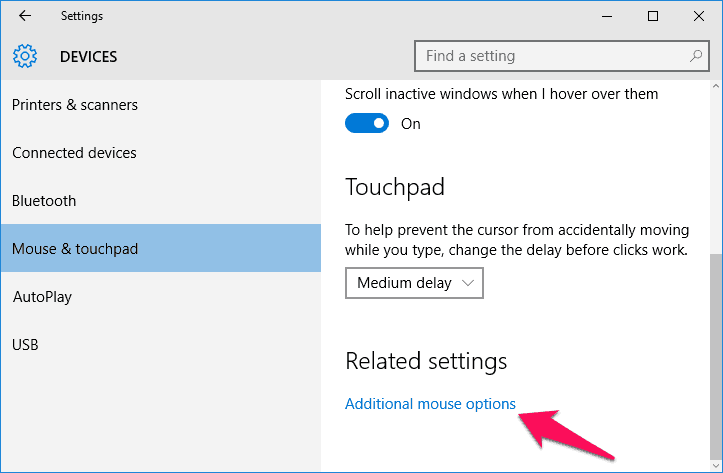The width and height of the screenshot is (723, 473).
Task: Toggle off scroll inactive windows switch
Action: click(x=367, y=123)
